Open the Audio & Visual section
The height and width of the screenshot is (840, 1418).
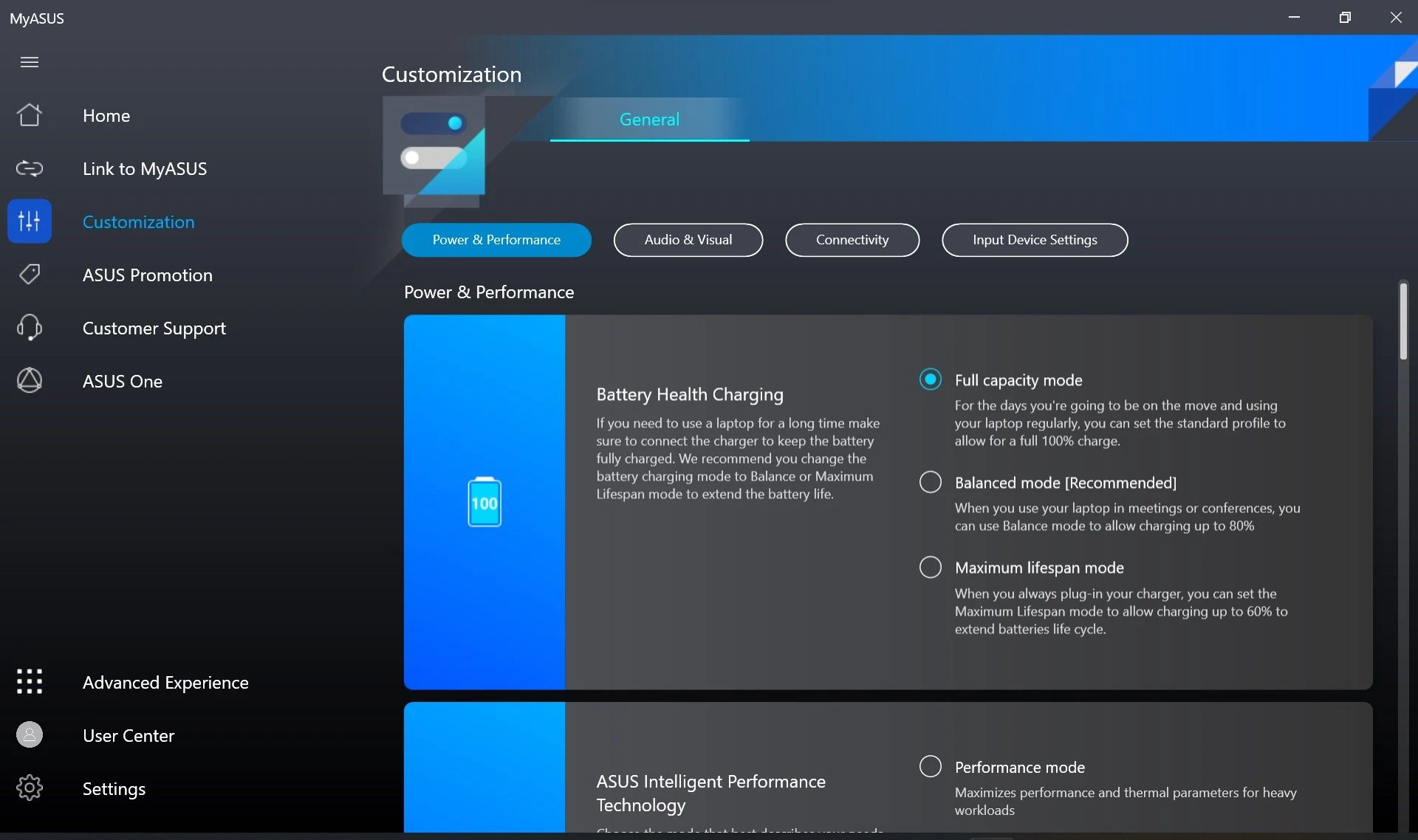688,240
